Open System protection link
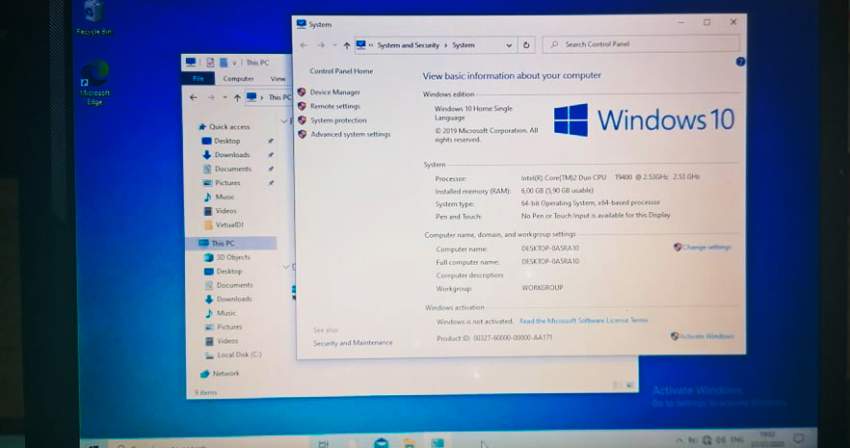Image resolution: width=850 pixels, height=448 pixels. click(338, 120)
